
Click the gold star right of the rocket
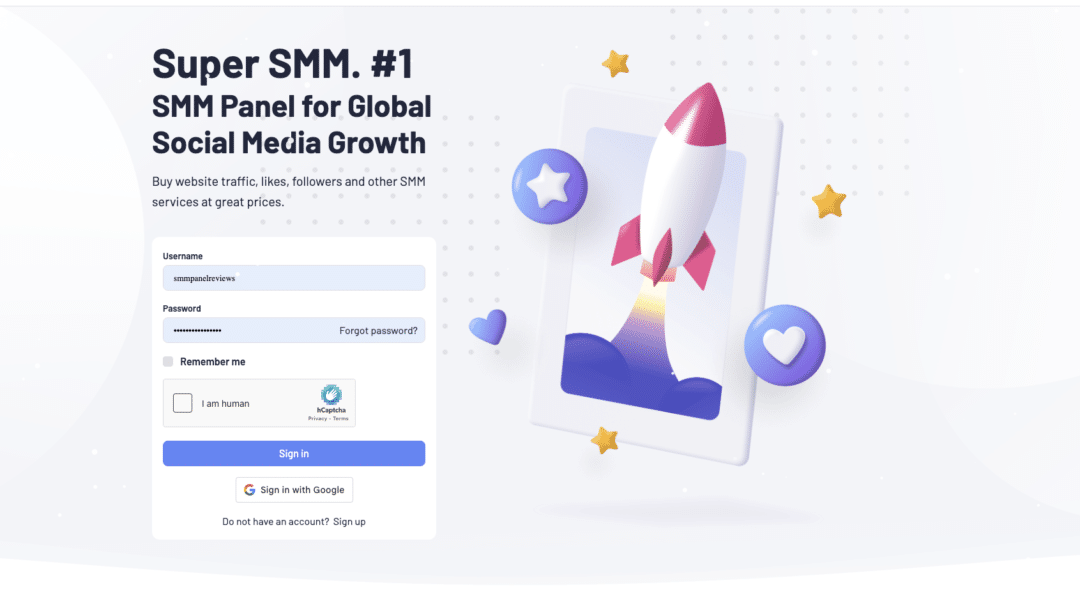coord(829,201)
